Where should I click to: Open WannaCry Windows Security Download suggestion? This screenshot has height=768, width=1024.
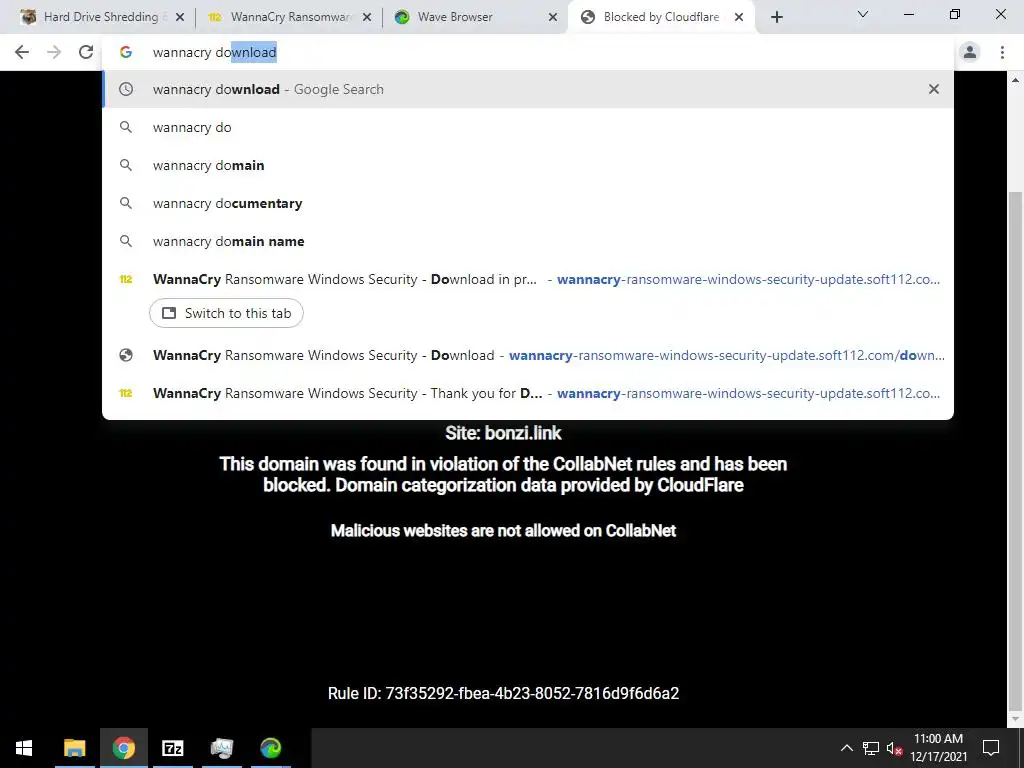point(528,355)
